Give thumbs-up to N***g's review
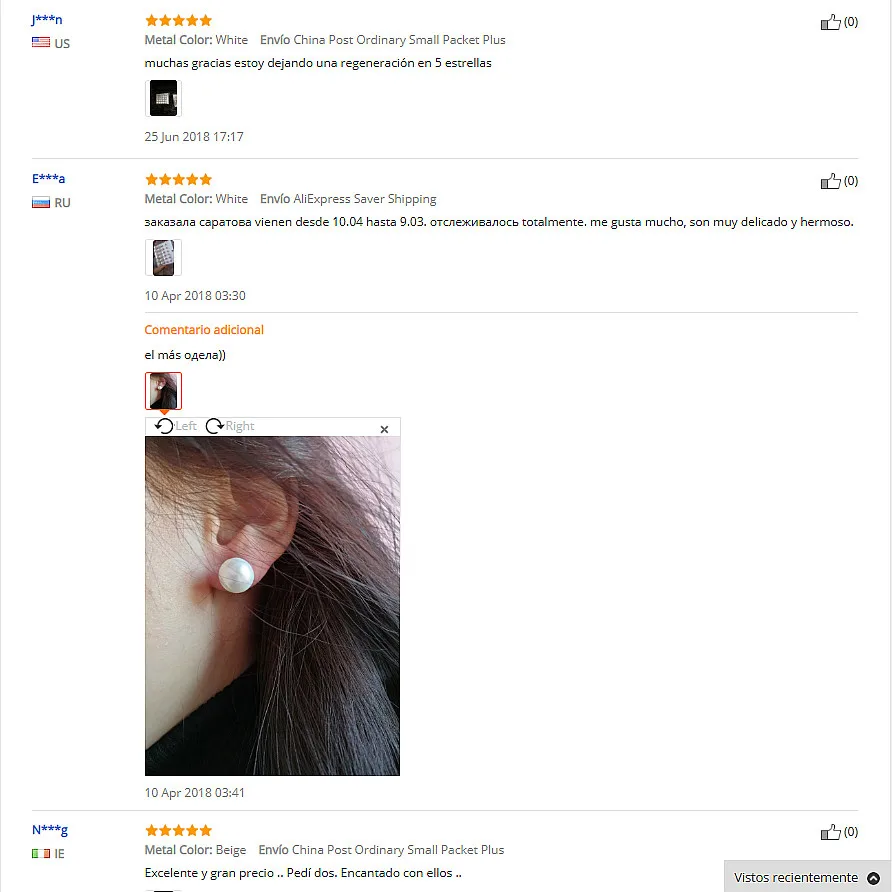This screenshot has height=892, width=892. [x=830, y=832]
